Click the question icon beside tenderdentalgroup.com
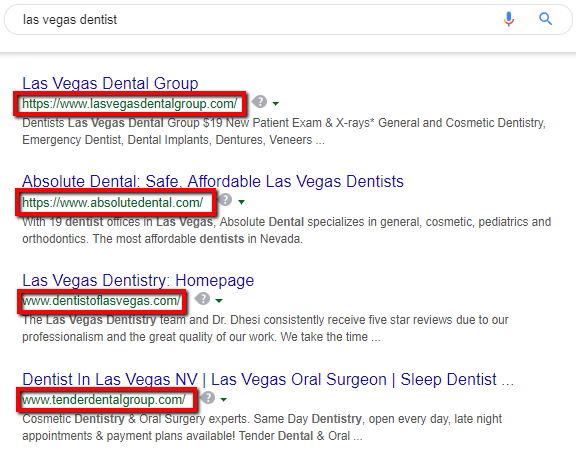The image size is (576, 451). coord(208,397)
